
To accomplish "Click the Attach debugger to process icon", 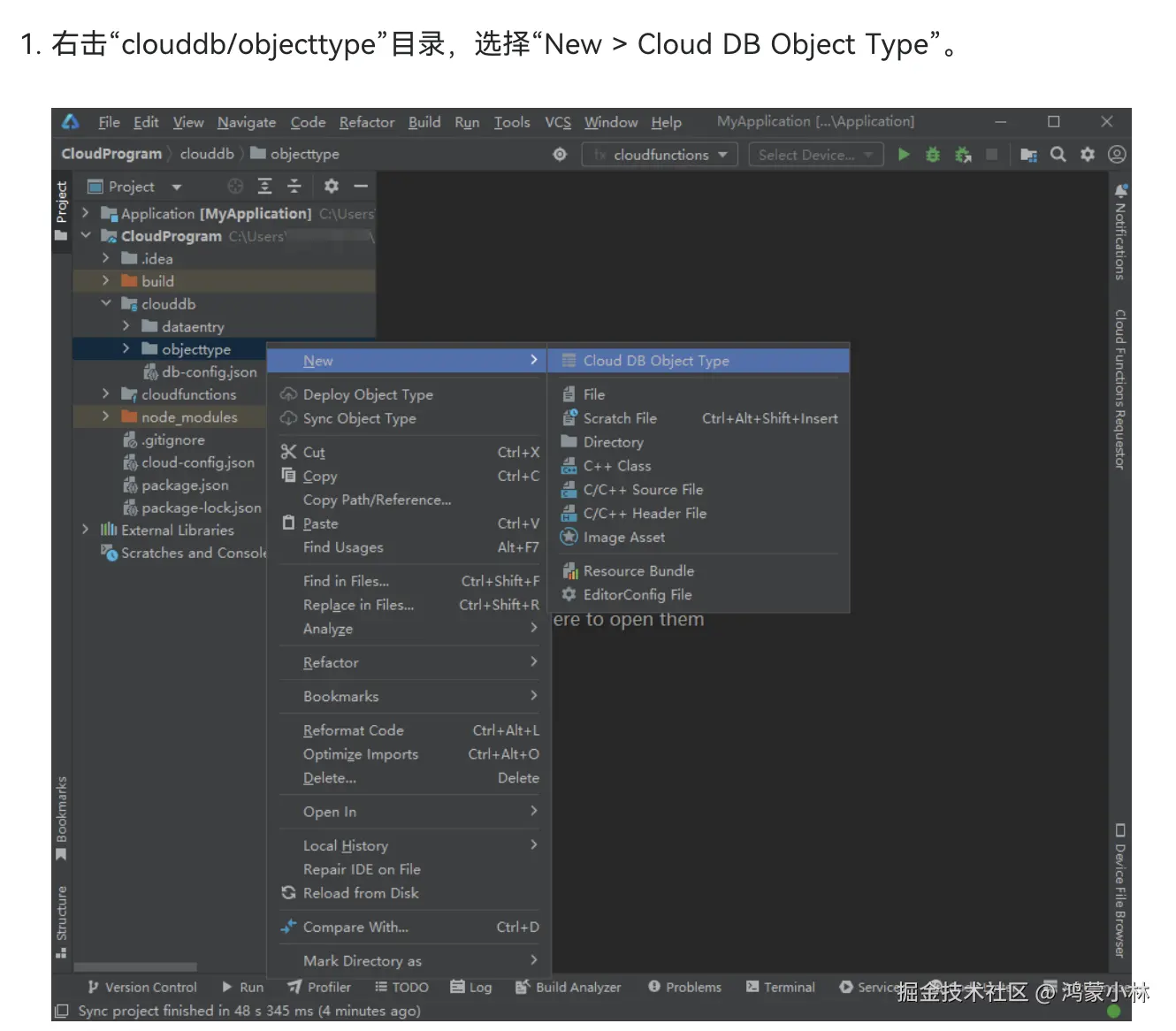I will coord(963,155).
